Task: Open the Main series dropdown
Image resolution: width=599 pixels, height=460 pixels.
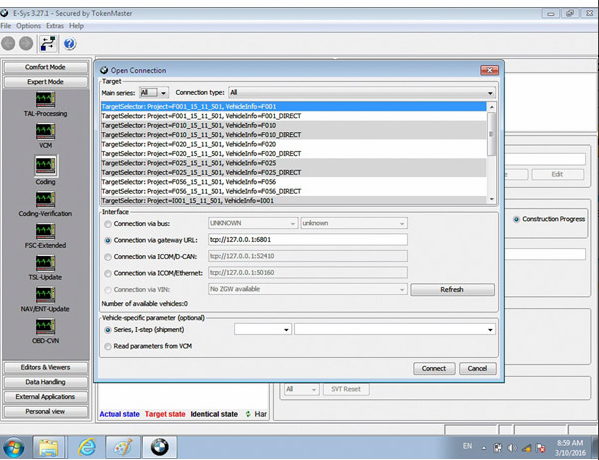Action: [x=154, y=92]
